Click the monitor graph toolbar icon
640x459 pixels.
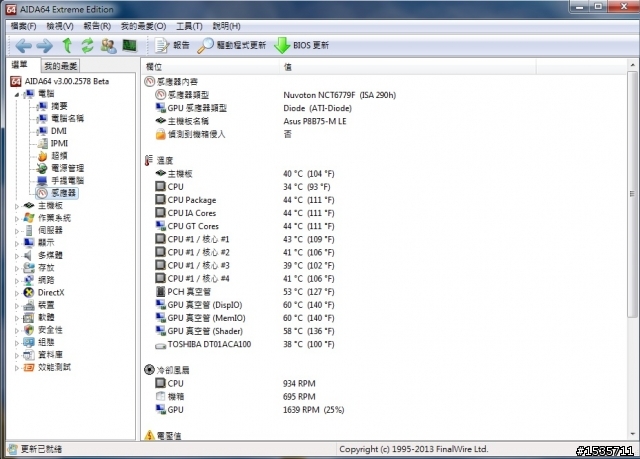pos(130,45)
